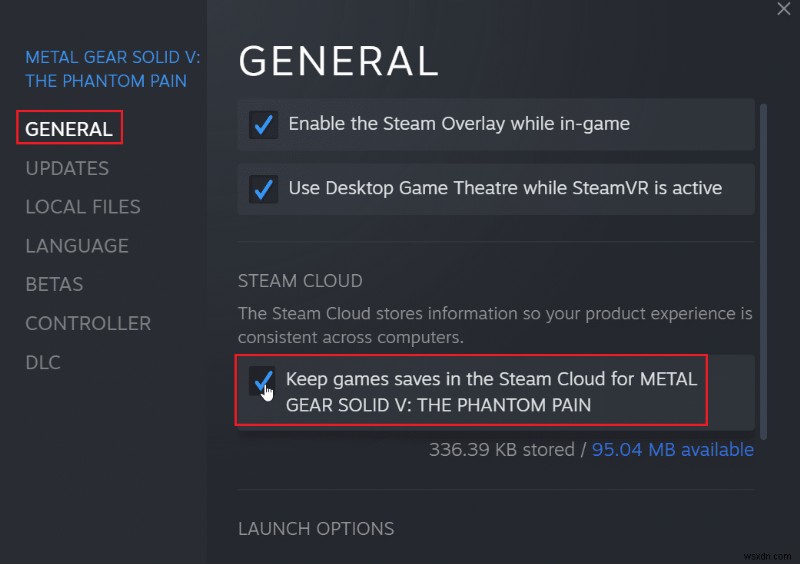The image size is (800, 564).
Task: Open the UPDATES settings tab
Action: point(67,168)
